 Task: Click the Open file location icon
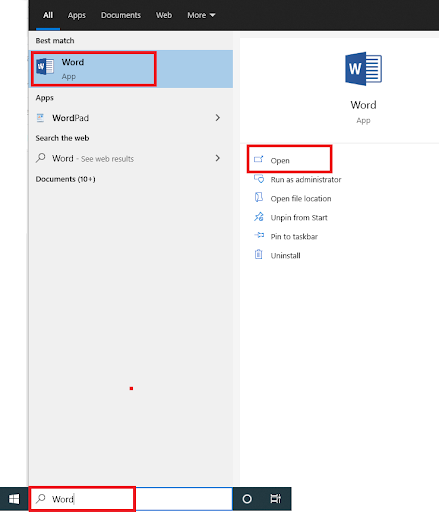tap(259, 198)
